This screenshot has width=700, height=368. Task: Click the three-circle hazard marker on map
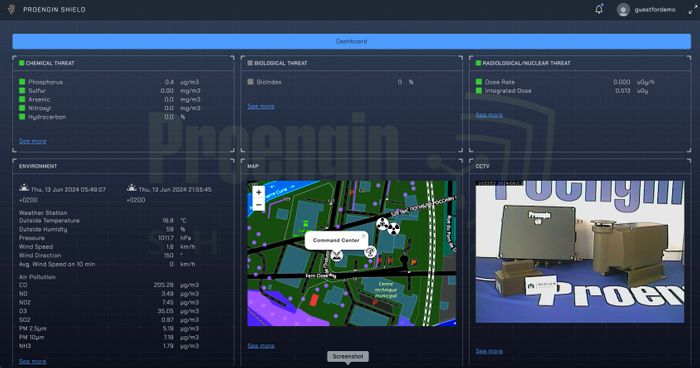coord(382,224)
